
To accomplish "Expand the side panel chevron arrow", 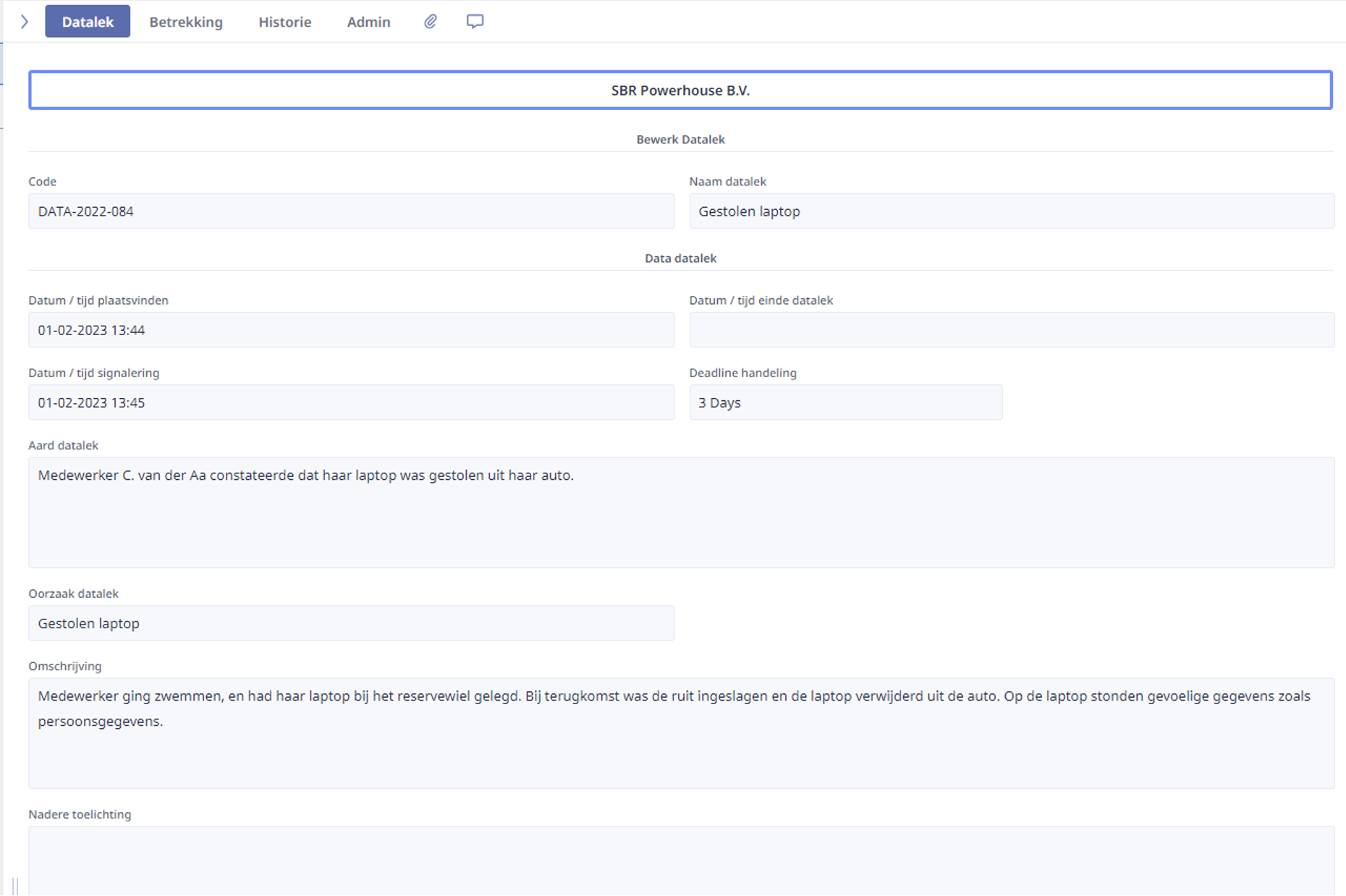I will [x=25, y=22].
